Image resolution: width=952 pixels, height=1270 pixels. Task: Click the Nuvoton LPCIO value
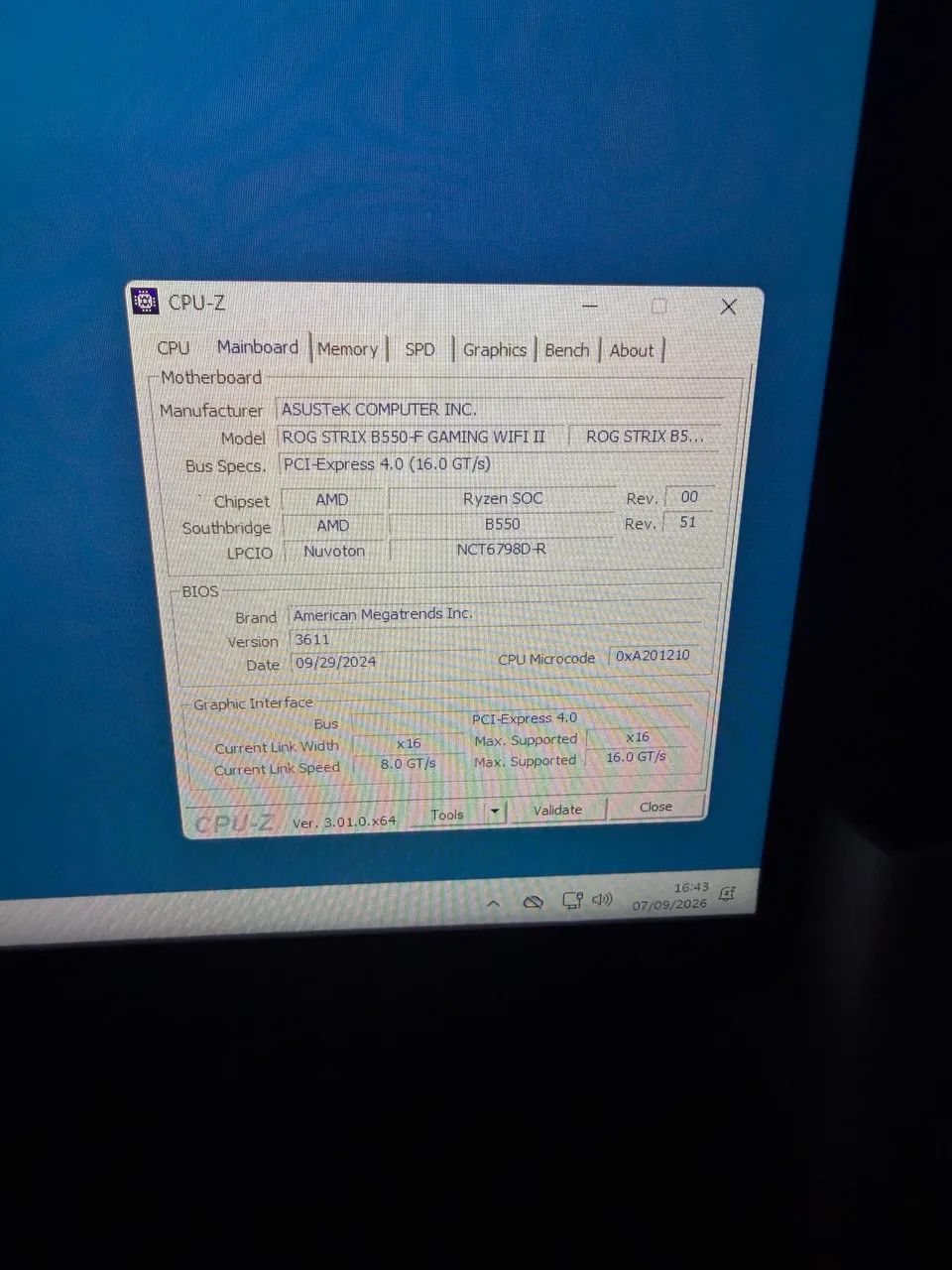click(334, 551)
